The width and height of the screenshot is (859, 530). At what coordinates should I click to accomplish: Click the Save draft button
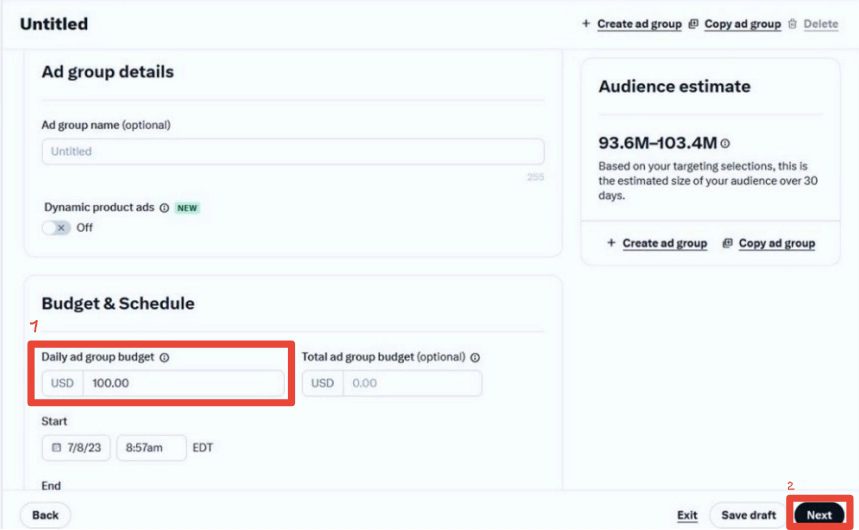tap(748, 515)
